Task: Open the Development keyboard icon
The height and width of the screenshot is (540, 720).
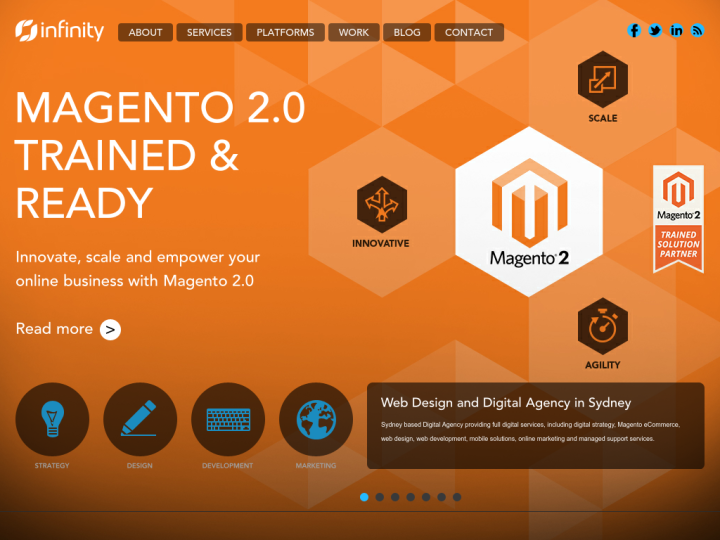Action: tap(228, 419)
